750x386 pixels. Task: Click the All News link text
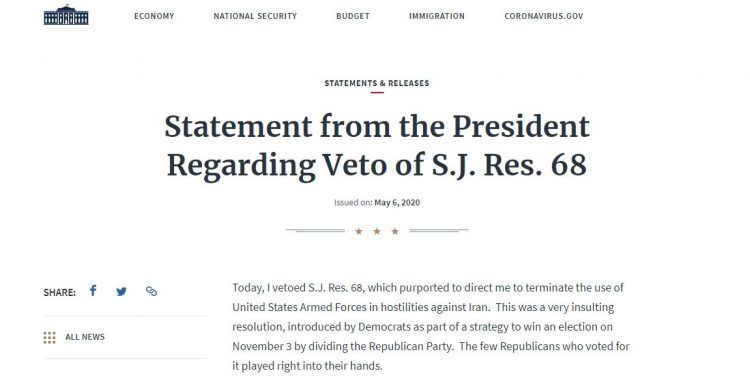point(85,337)
